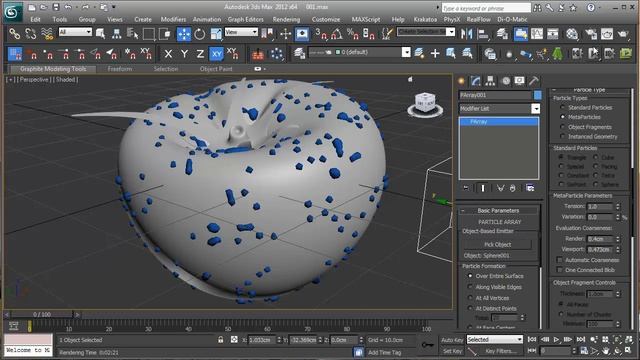Open the Utilities hammer panel icon

534,81
